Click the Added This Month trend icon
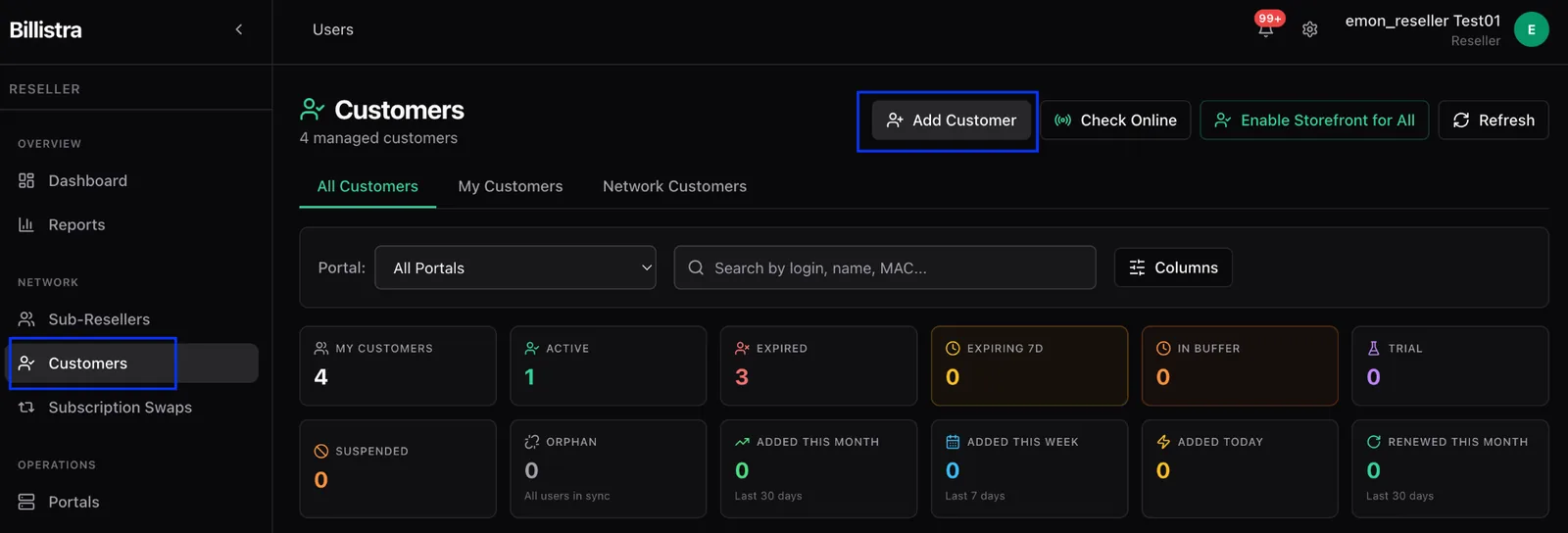 743,442
